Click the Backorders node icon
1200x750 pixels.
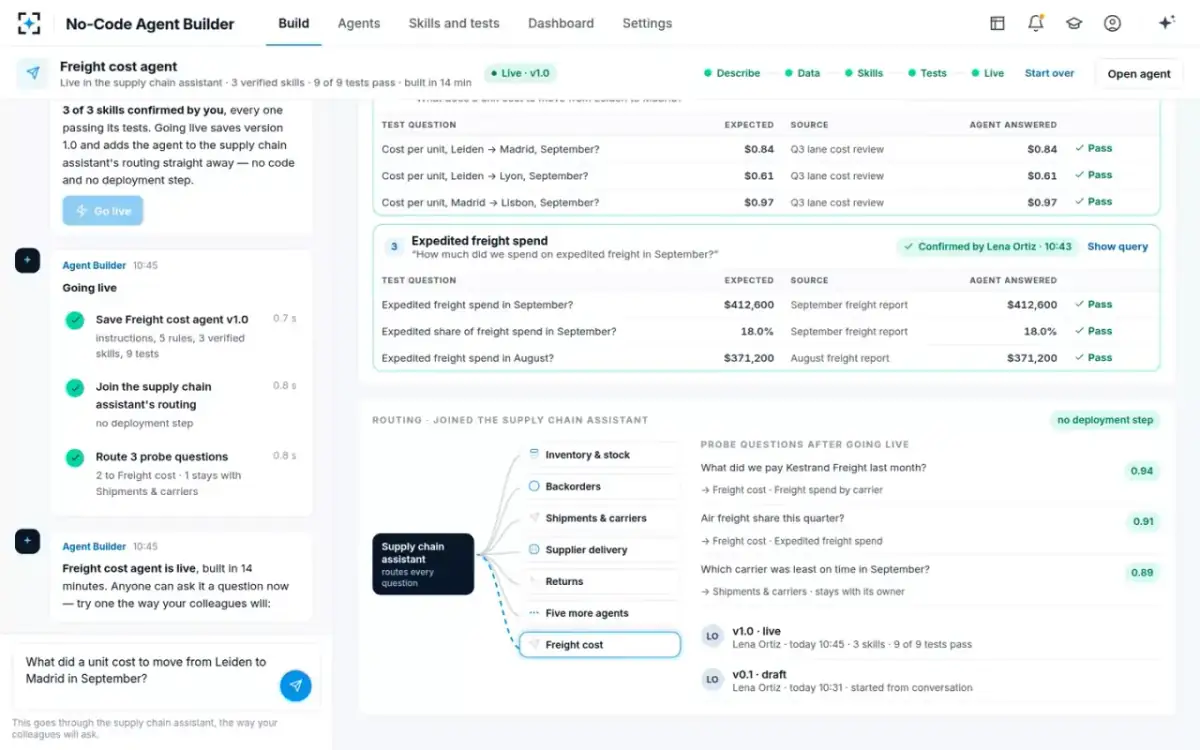(x=535, y=486)
